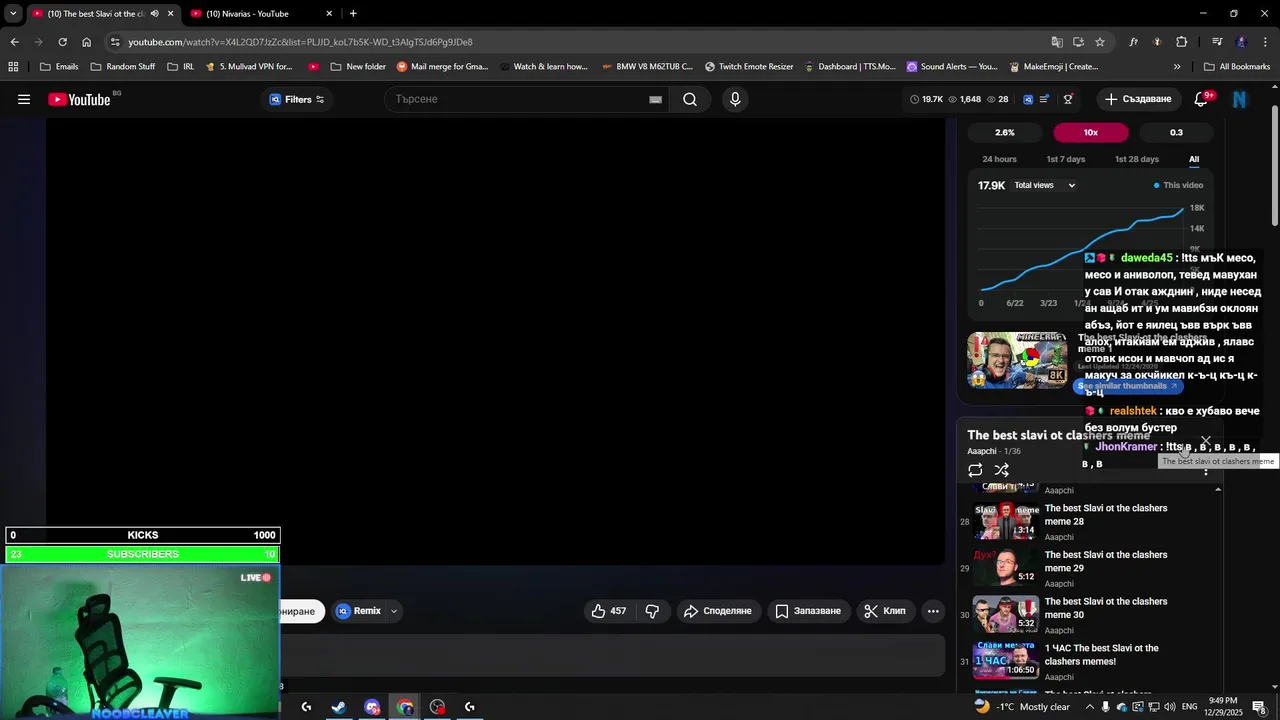Open the N channel avatar menu
1280x720 pixels.
point(1240,99)
